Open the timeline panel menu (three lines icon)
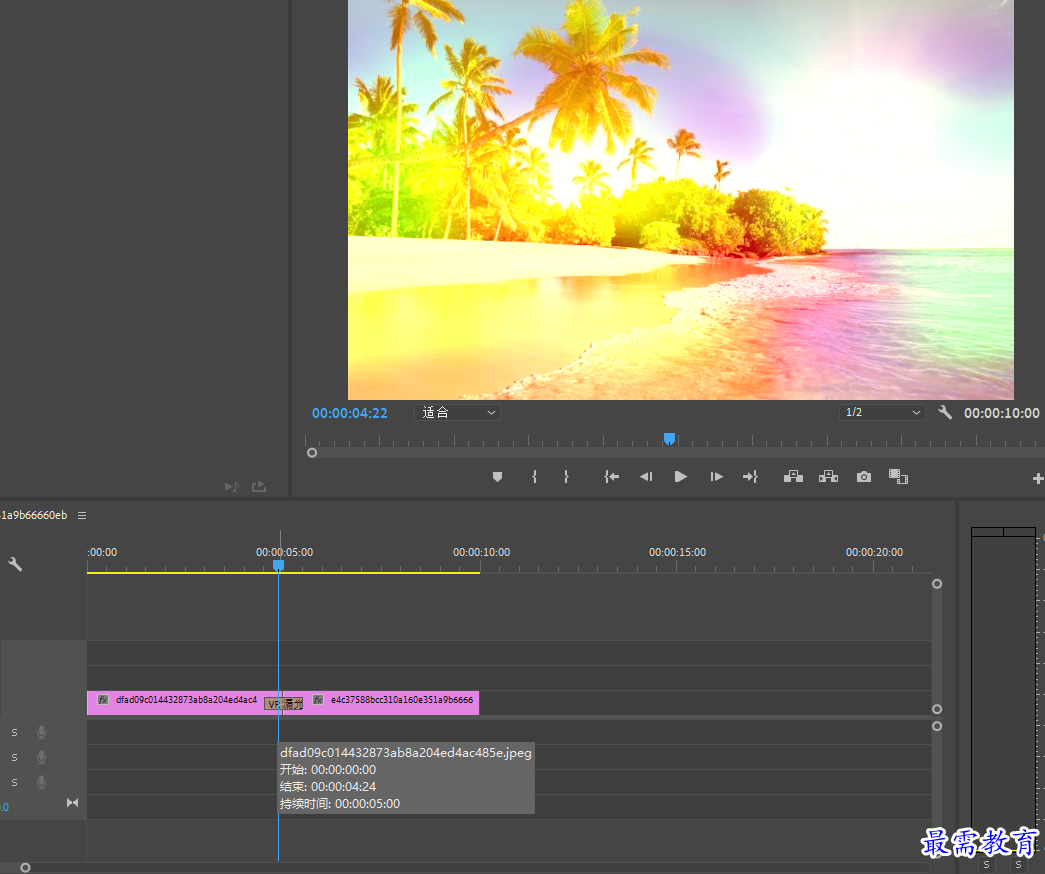 82,515
